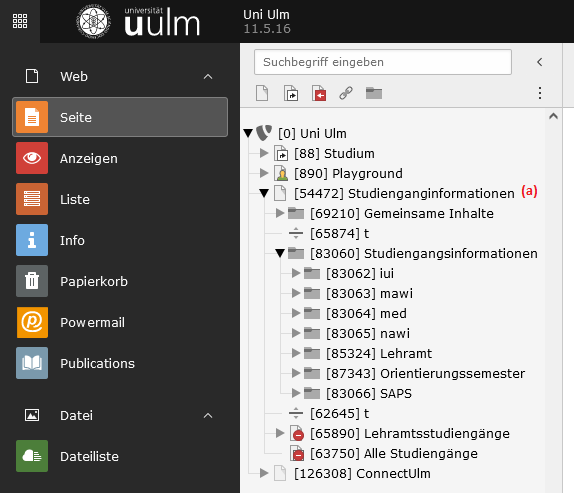This screenshot has height=493, width=574.
Task: Select the folder page type icon in toolbar
Action: 374,93
